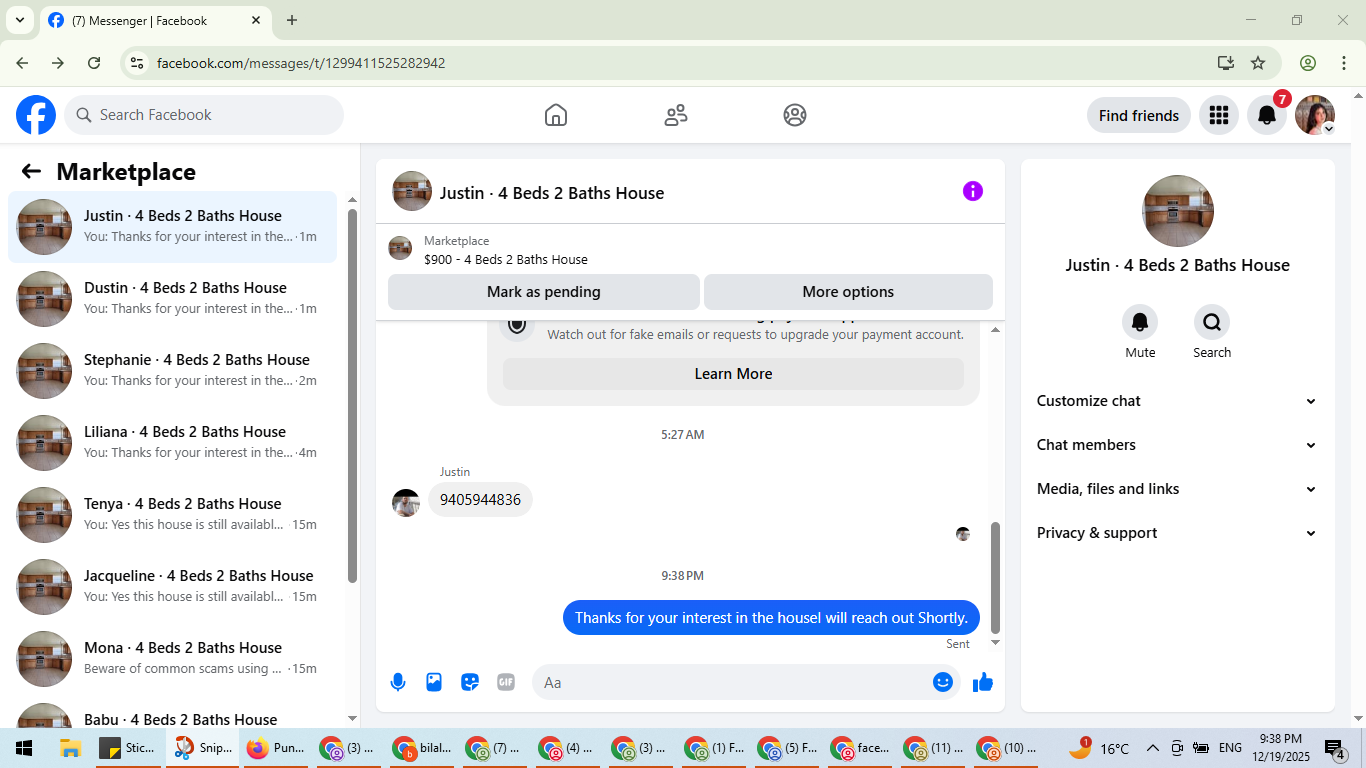Open the Friends icon in top navigation
This screenshot has height=768, width=1366.
676,115
